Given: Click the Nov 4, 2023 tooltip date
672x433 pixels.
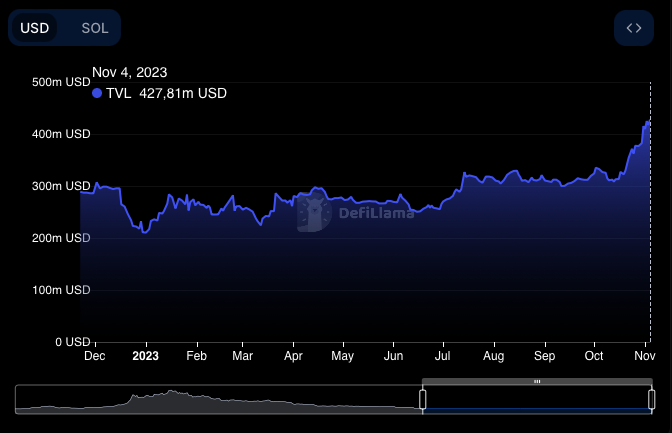Looking at the screenshot, I should click(130, 72).
